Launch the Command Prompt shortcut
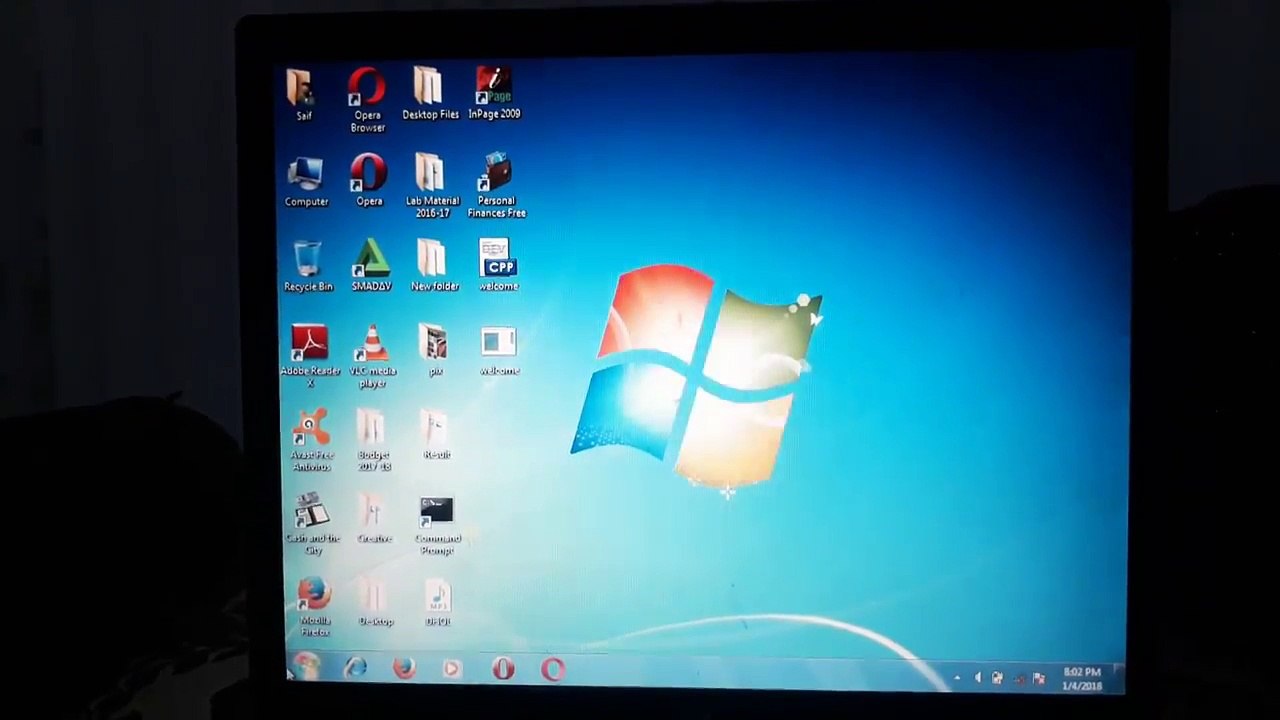 [x=438, y=524]
